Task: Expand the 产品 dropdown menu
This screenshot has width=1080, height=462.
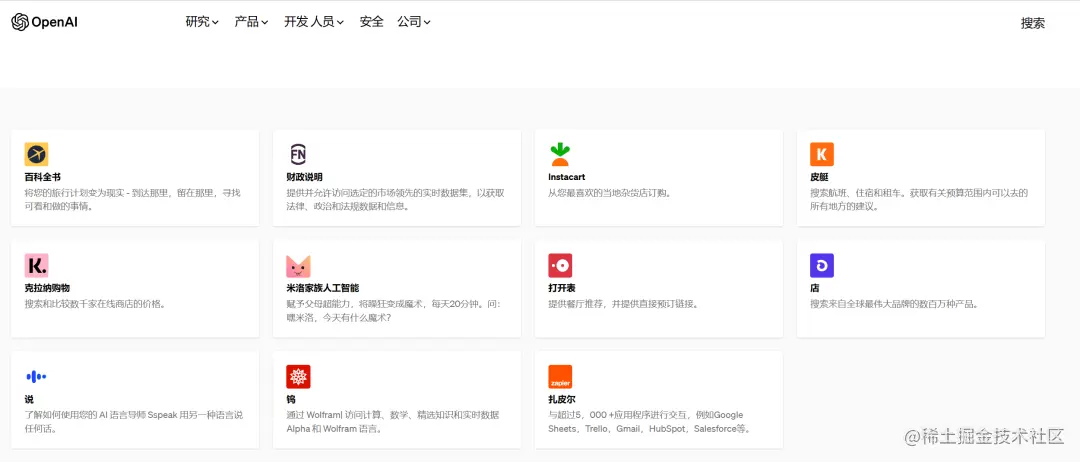Action: tap(251, 22)
